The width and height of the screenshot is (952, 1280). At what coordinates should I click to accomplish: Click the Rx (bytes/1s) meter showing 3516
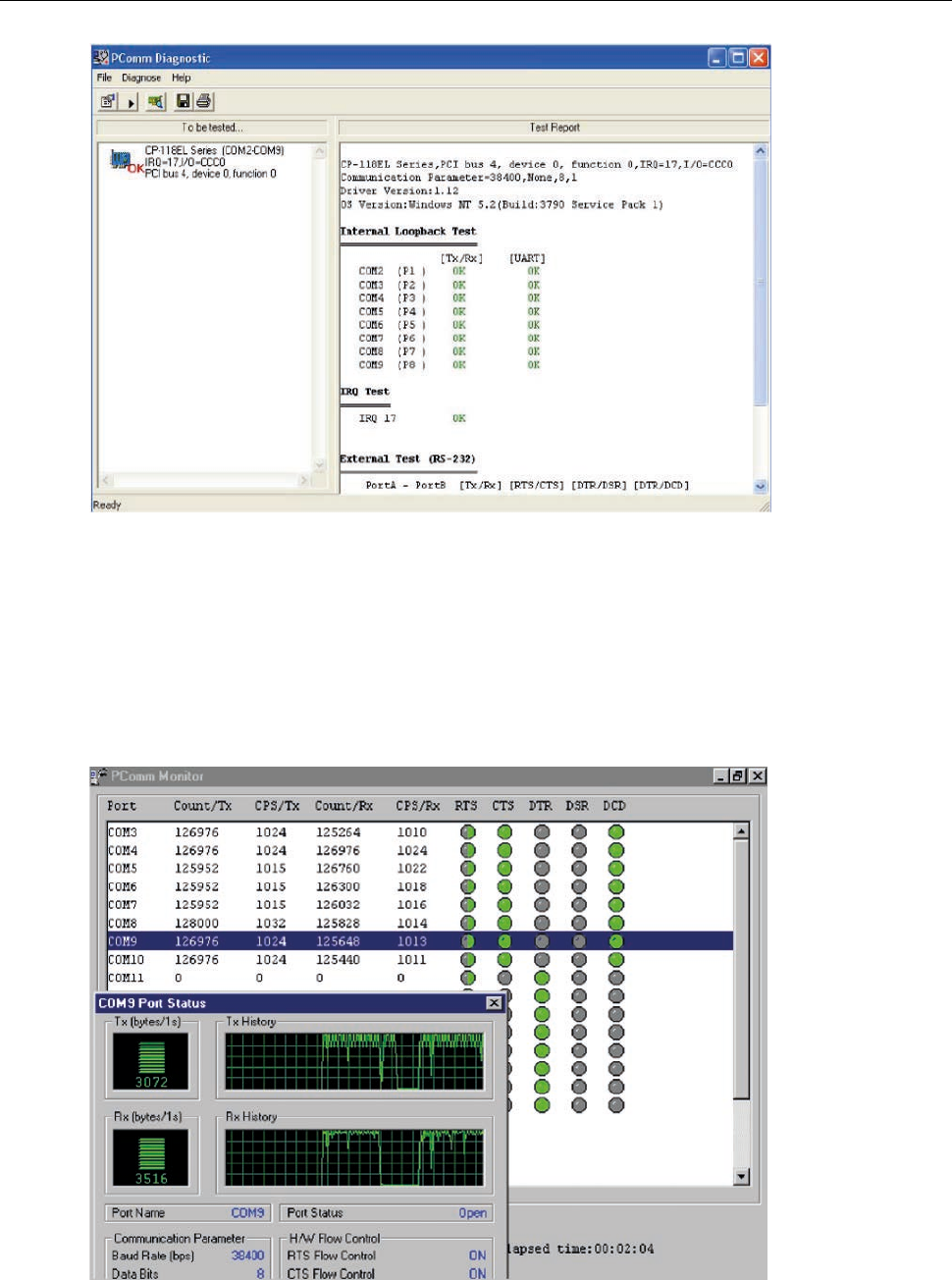pos(151,1158)
